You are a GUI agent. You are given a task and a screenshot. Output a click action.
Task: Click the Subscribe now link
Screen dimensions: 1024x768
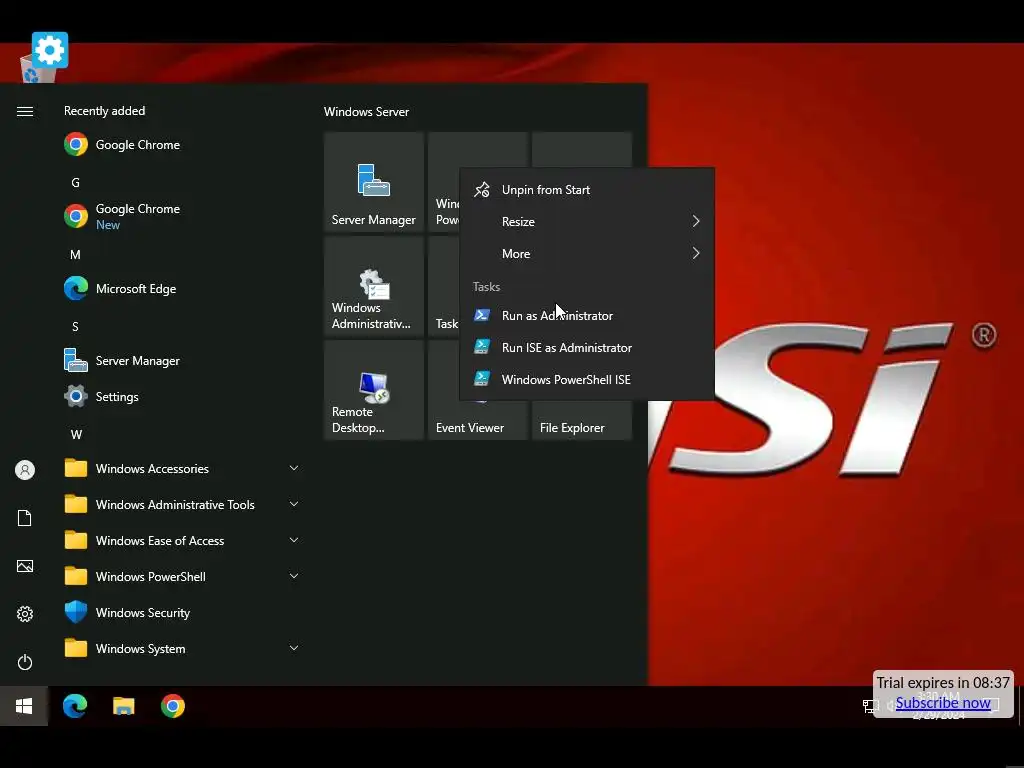pyautogui.click(x=942, y=703)
